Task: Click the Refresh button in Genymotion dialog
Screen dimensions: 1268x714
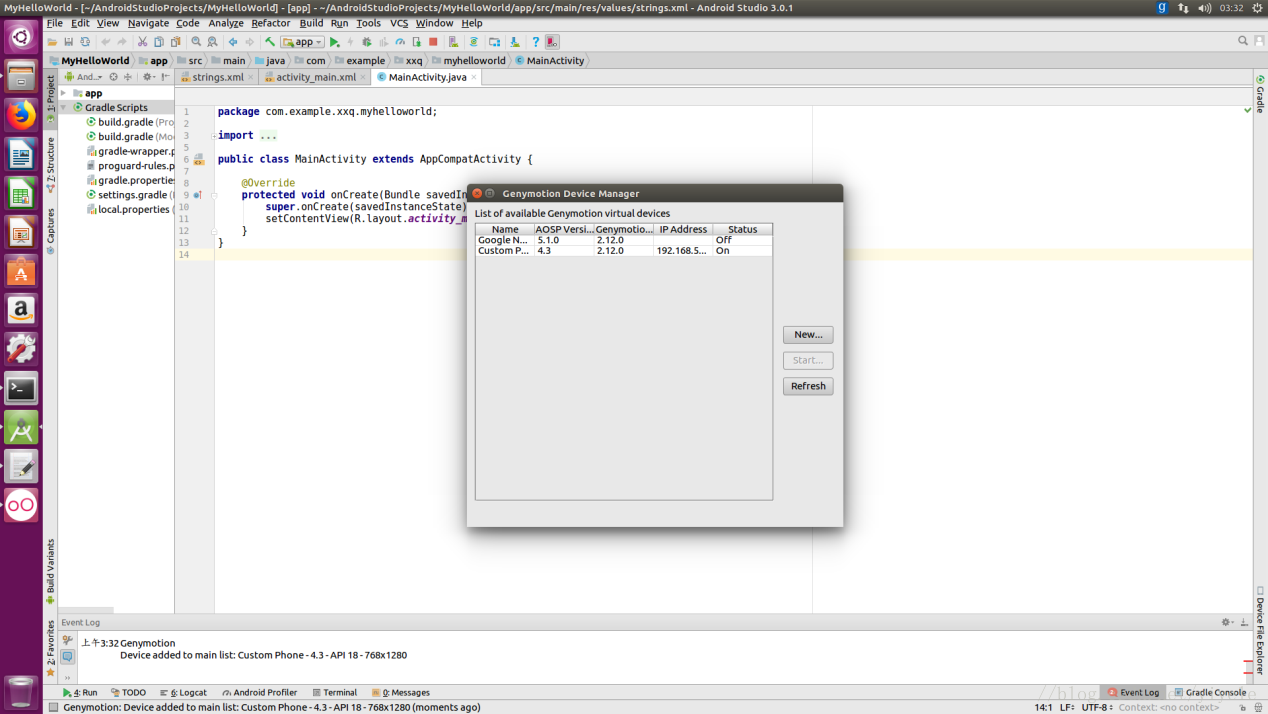Action: (808, 386)
